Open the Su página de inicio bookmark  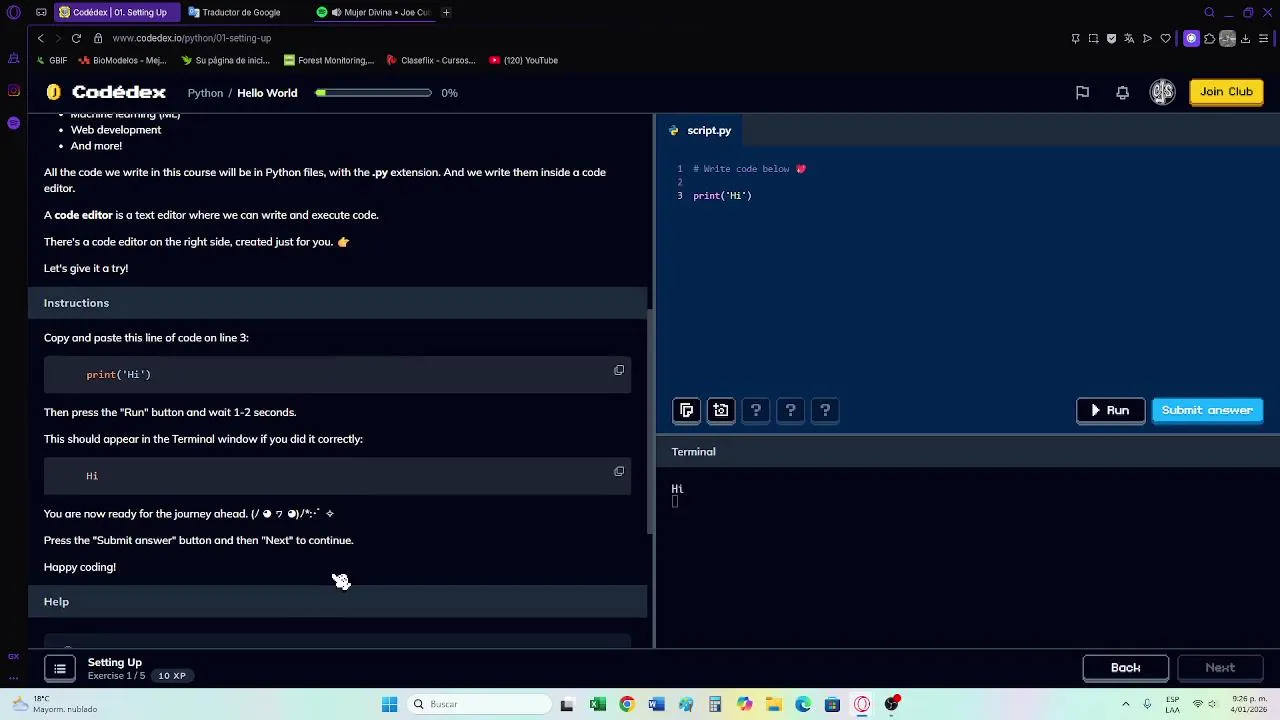[225, 60]
